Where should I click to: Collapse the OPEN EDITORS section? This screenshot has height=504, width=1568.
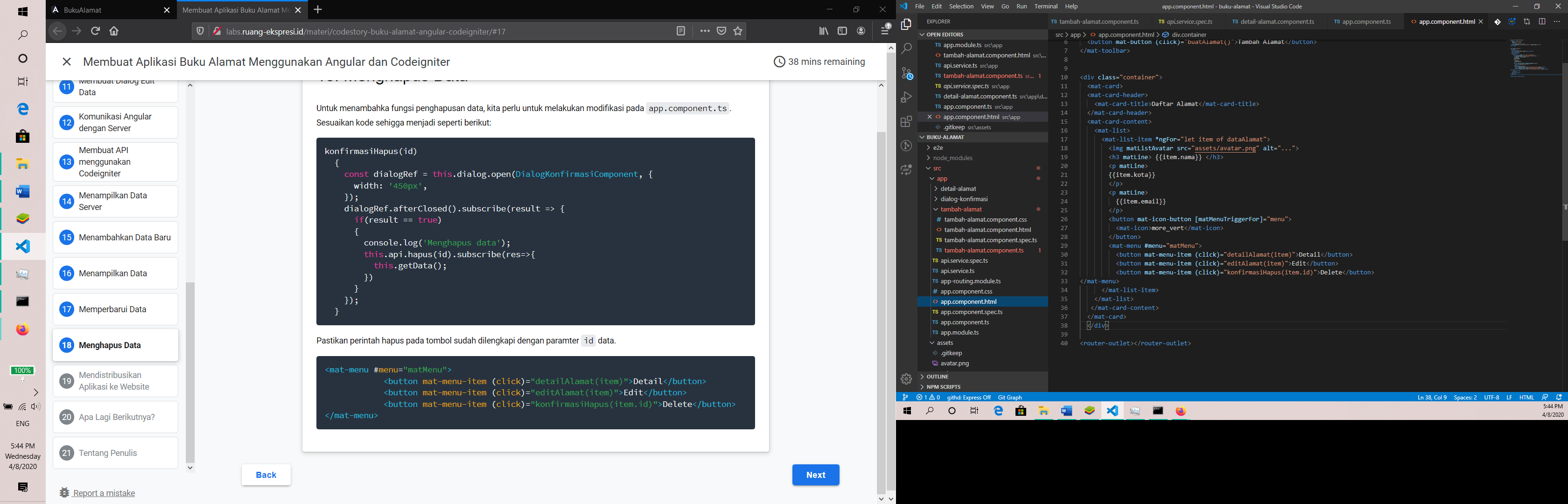coord(983,35)
